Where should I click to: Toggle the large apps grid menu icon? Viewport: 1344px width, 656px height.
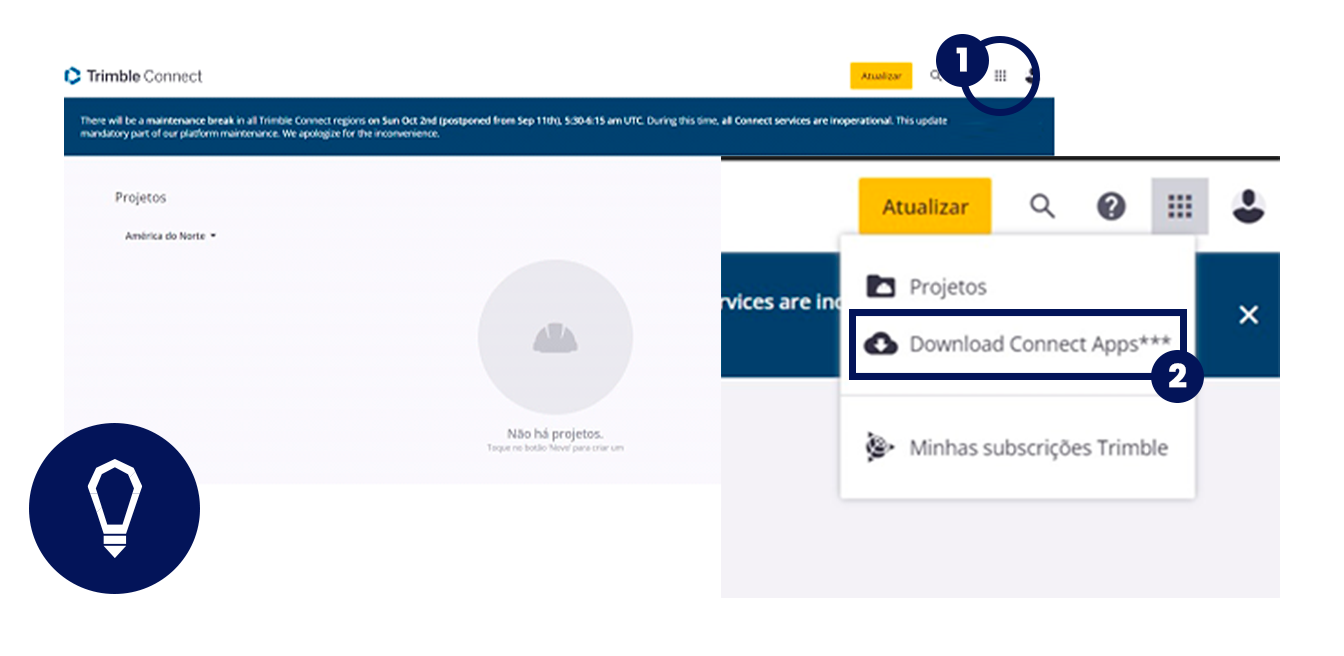point(1180,207)
